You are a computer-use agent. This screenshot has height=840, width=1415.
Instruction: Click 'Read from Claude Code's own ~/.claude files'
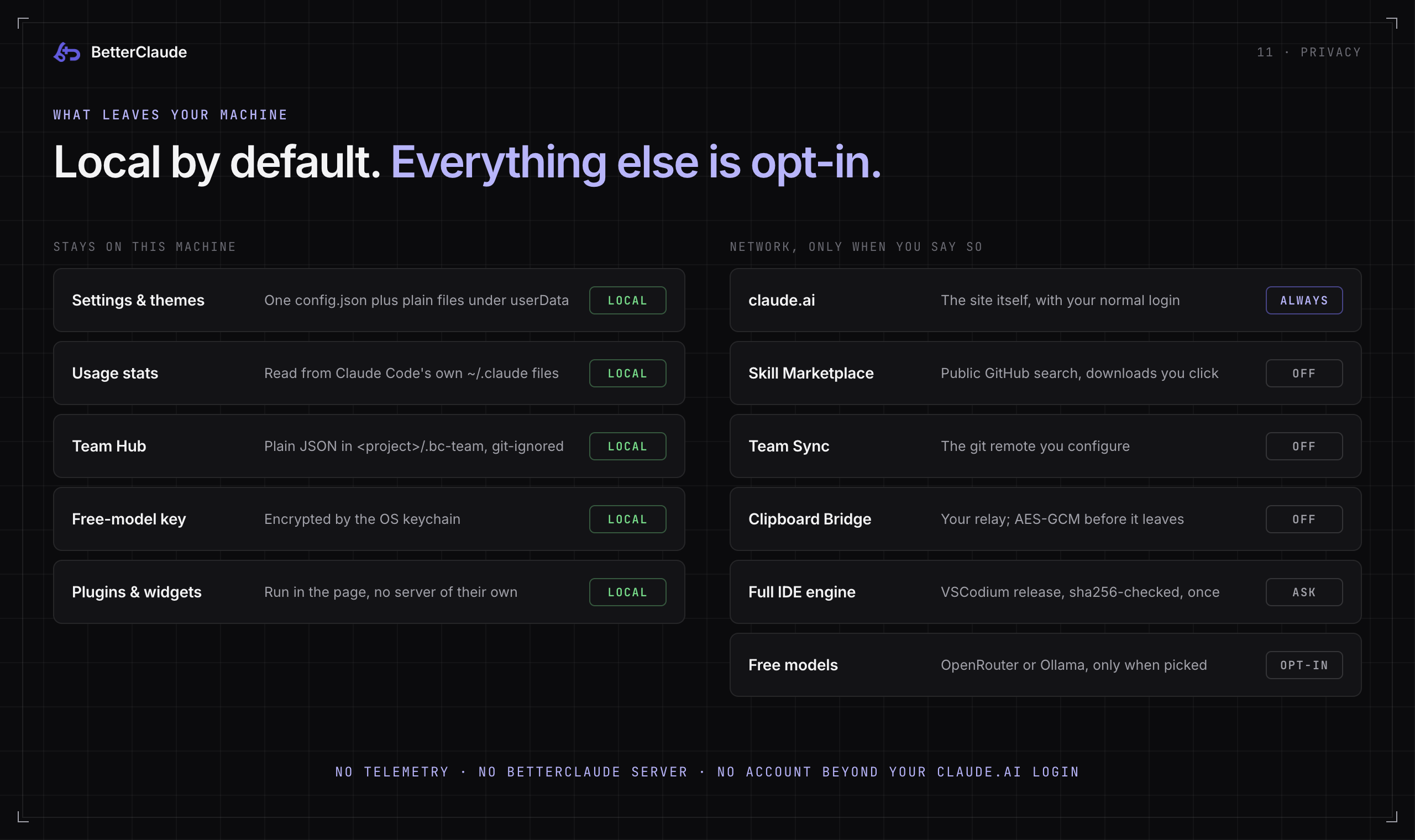click(411, 374)
